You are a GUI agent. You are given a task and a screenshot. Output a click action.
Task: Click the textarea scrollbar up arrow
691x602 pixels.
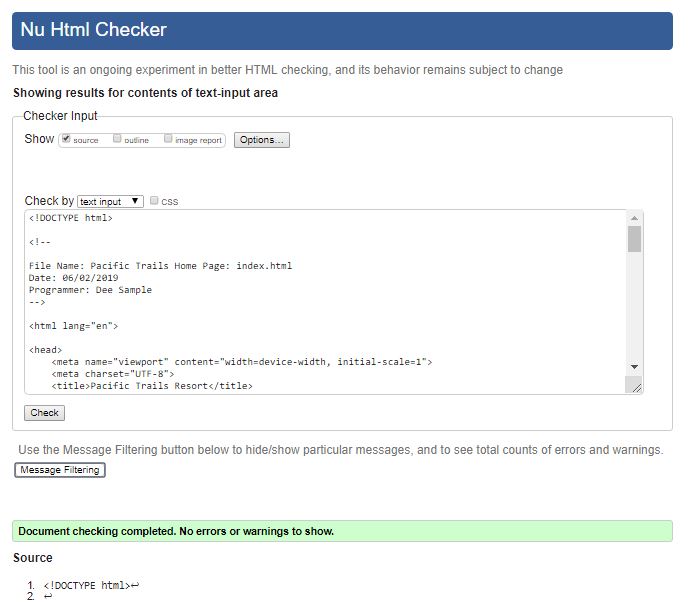pos(634,218)
